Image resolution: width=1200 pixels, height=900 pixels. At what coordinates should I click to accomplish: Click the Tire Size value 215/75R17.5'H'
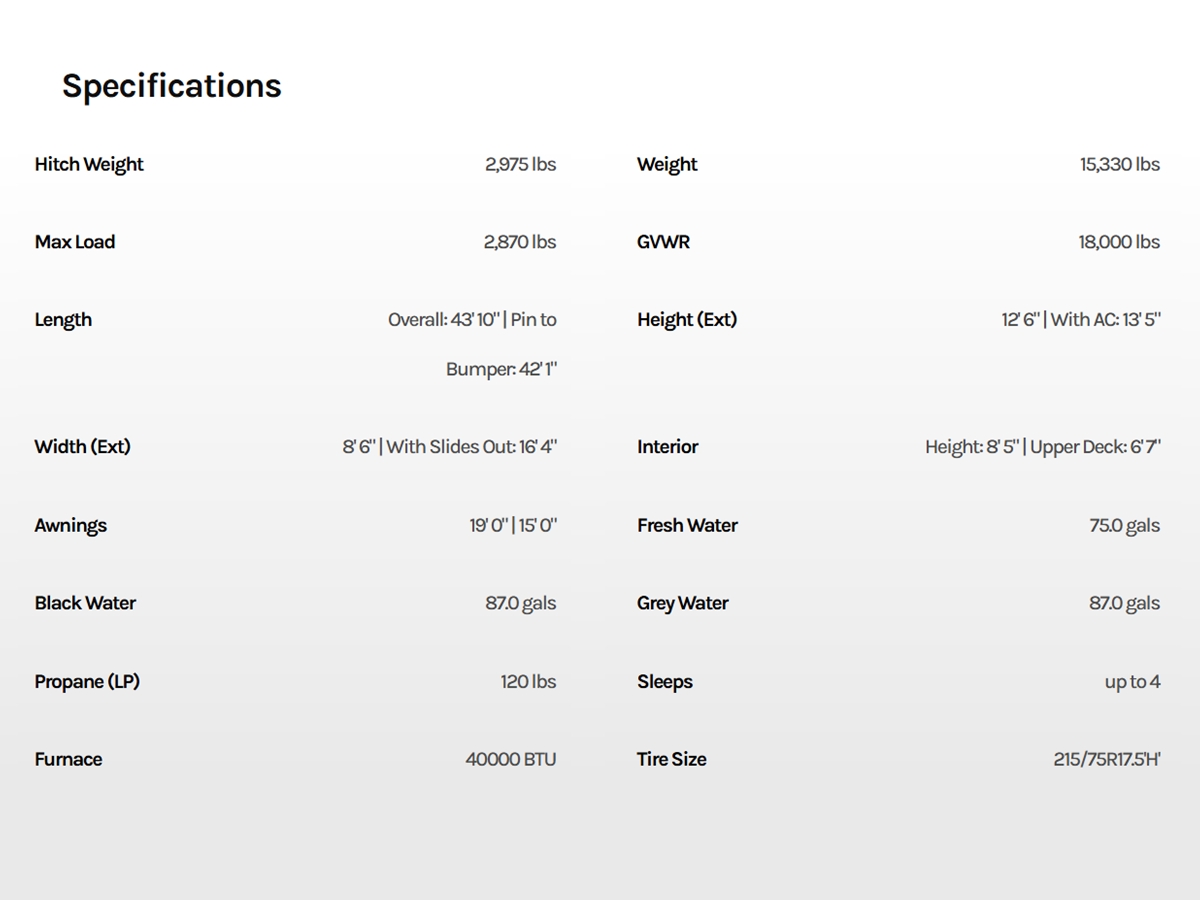pyautogui.click(x=1106, y=760)
